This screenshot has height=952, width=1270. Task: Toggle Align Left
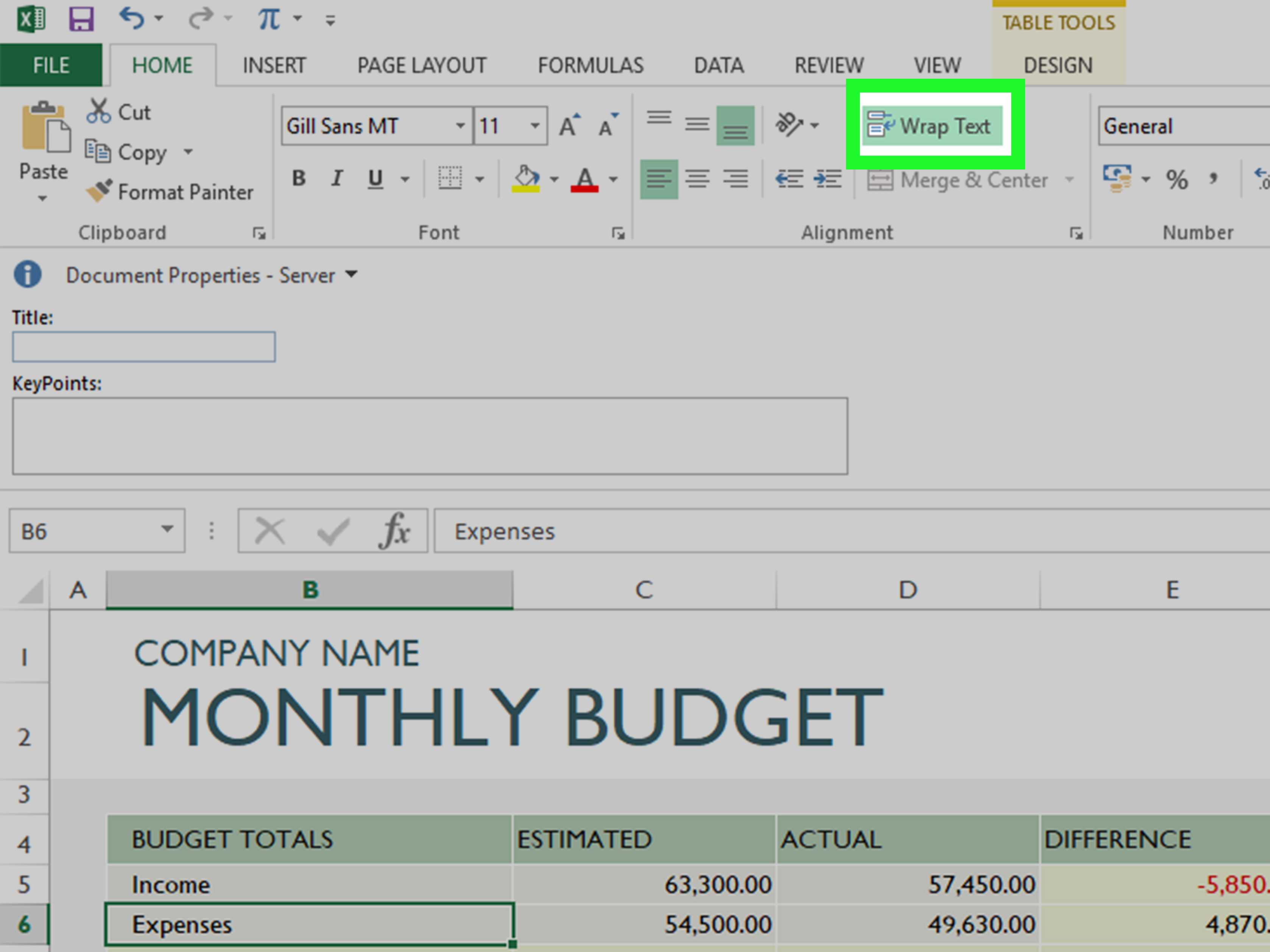point(659,179)
